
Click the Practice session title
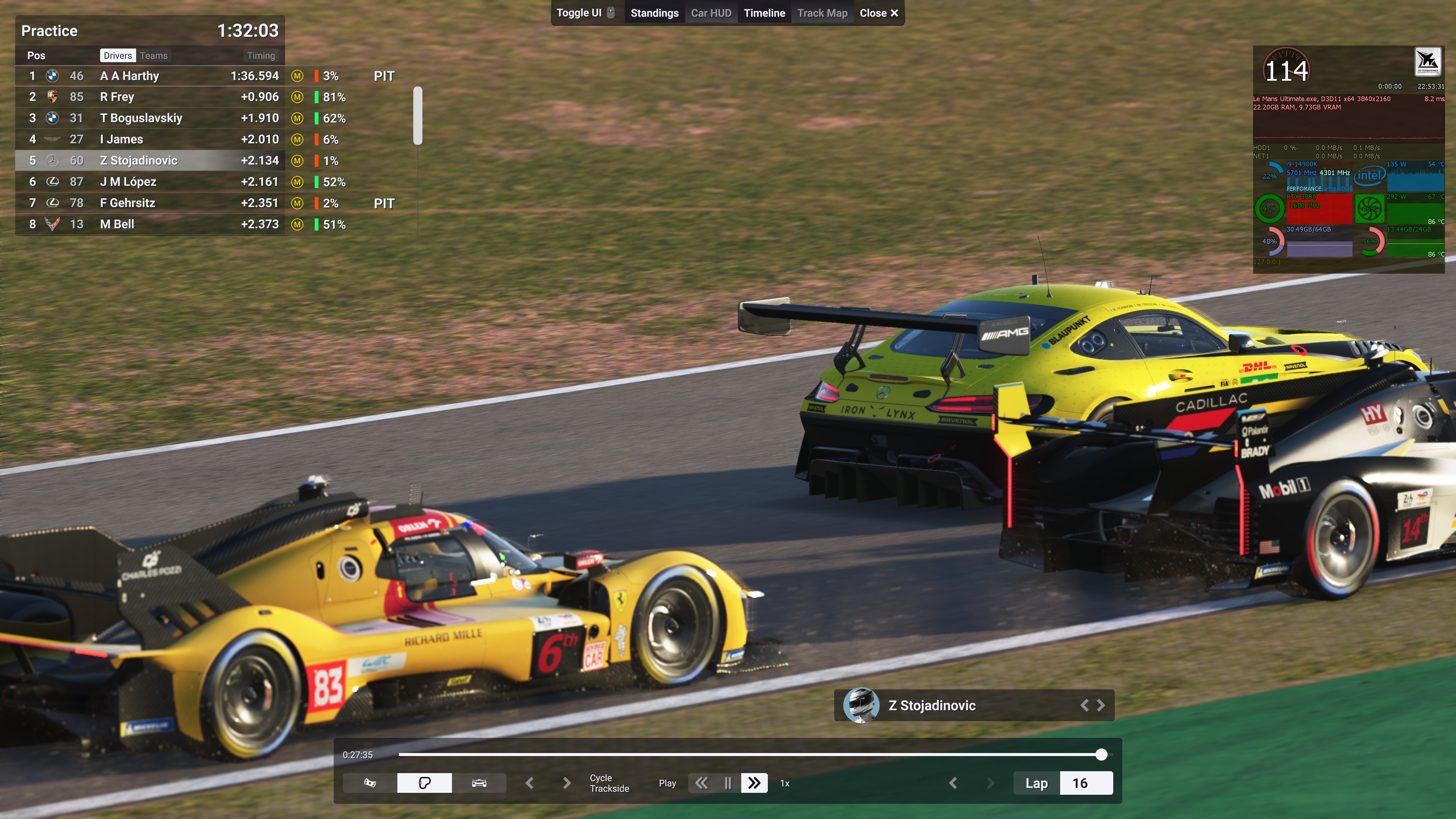pyautogui.click(x=49, y=30)
